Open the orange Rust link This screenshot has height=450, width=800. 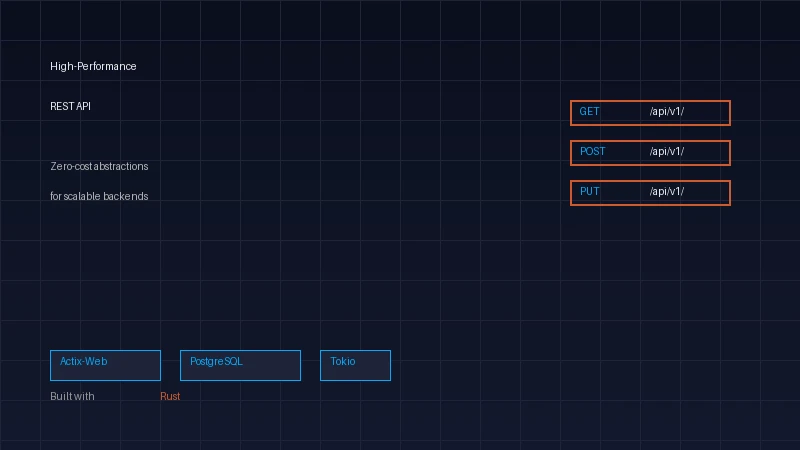(x=170, y=397)
